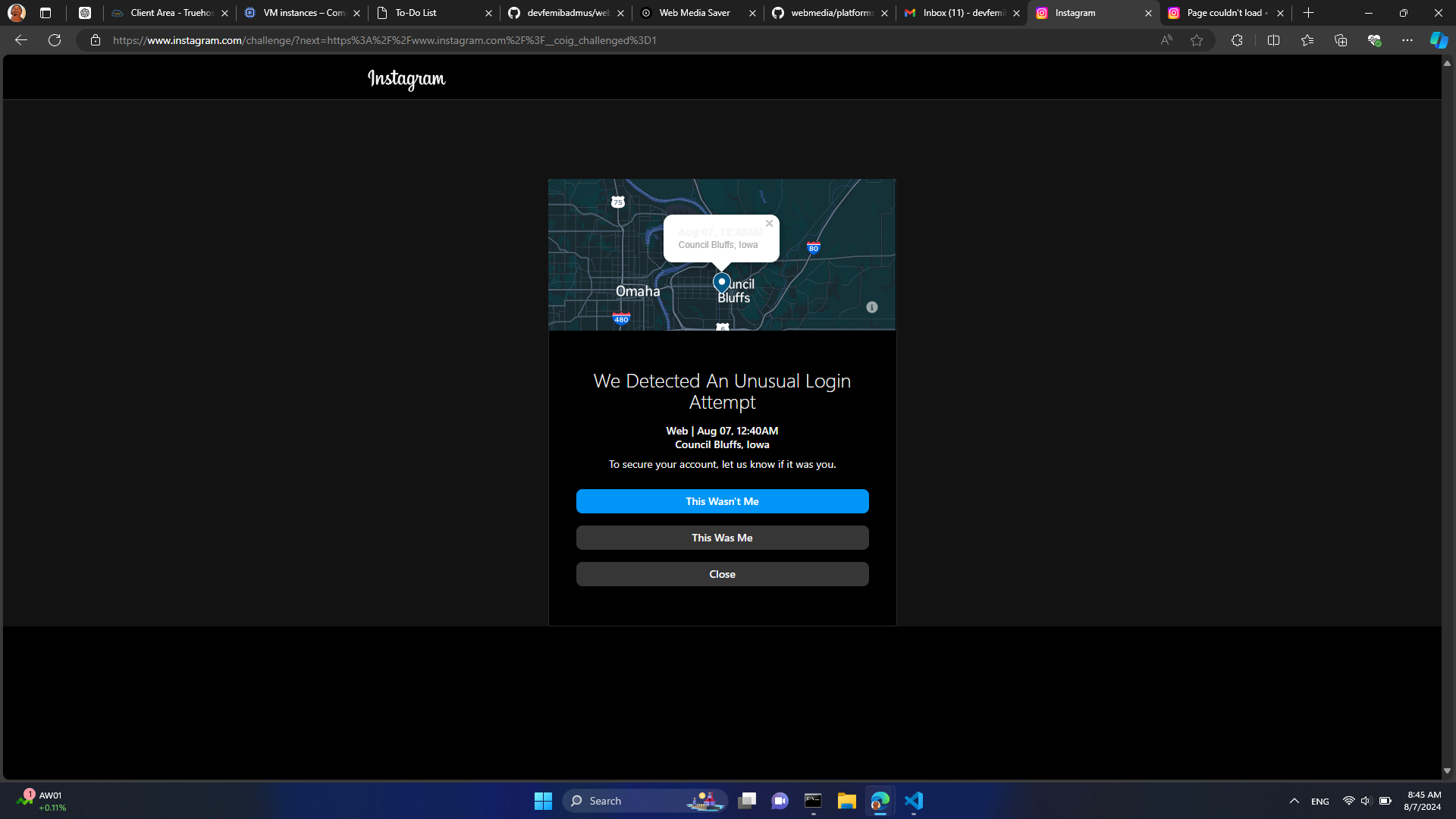Viewport: 1456px width, 819px height.
Task: Expand hidden system tray icons chevron
Action: (x=1294, y=801)
